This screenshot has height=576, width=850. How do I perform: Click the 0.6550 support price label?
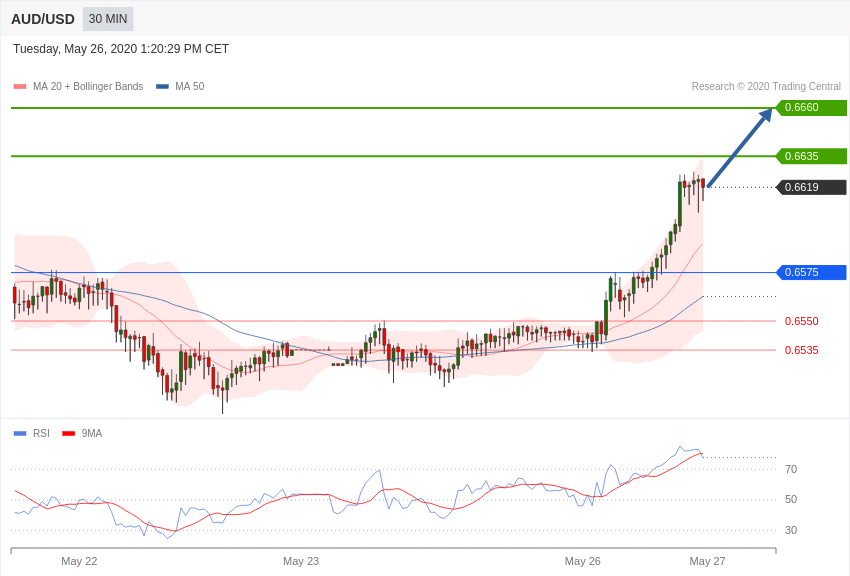(x=801, y=321)
